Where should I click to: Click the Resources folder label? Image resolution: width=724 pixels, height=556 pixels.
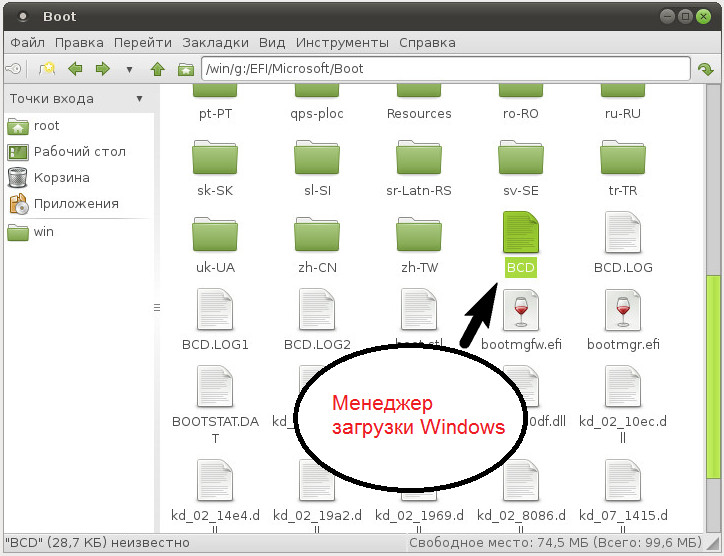[x=419, y=114]
